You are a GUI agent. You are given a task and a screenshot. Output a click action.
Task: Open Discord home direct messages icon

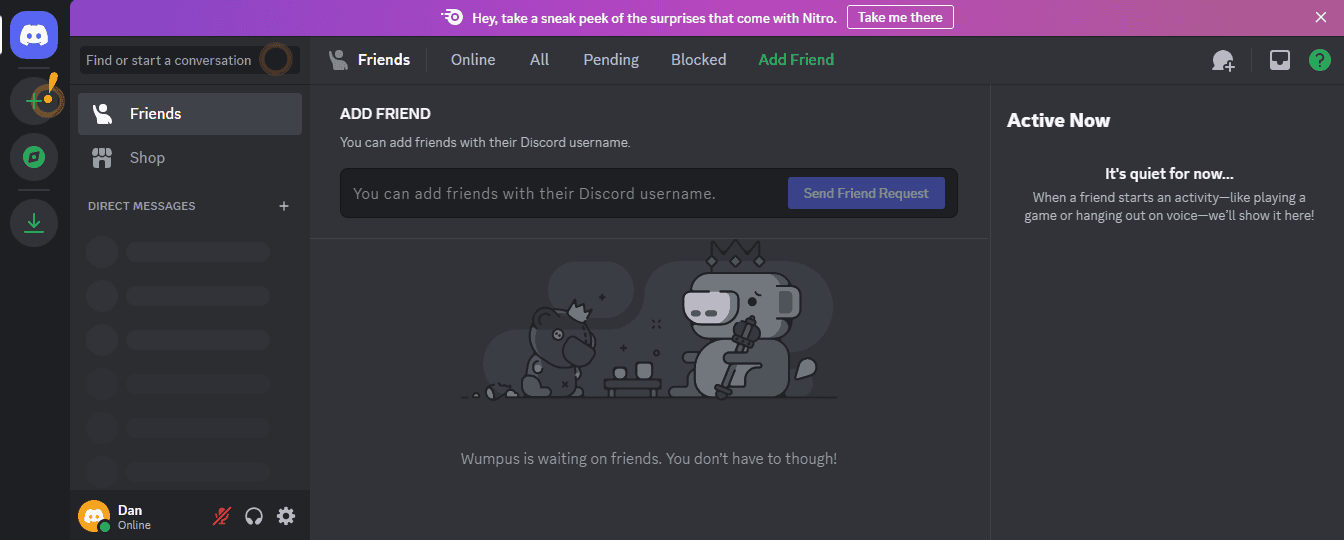pos(34,36)
